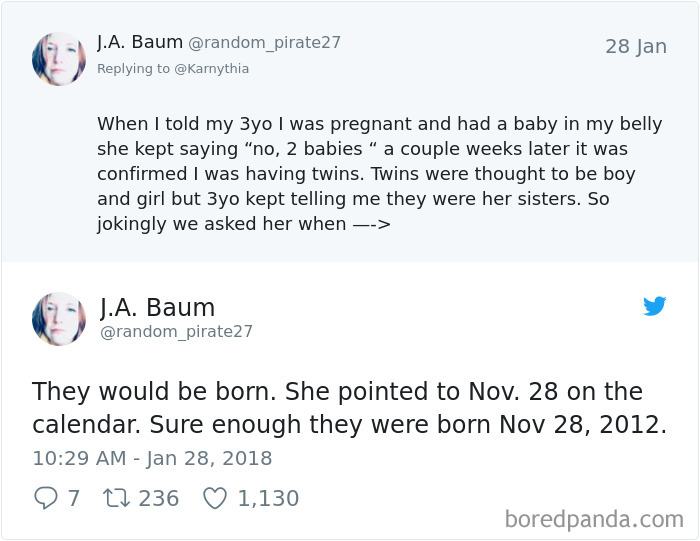Screen dimensions: 700x541
Task: Like the tweet with the heart icon
Action: pos(215,498)
